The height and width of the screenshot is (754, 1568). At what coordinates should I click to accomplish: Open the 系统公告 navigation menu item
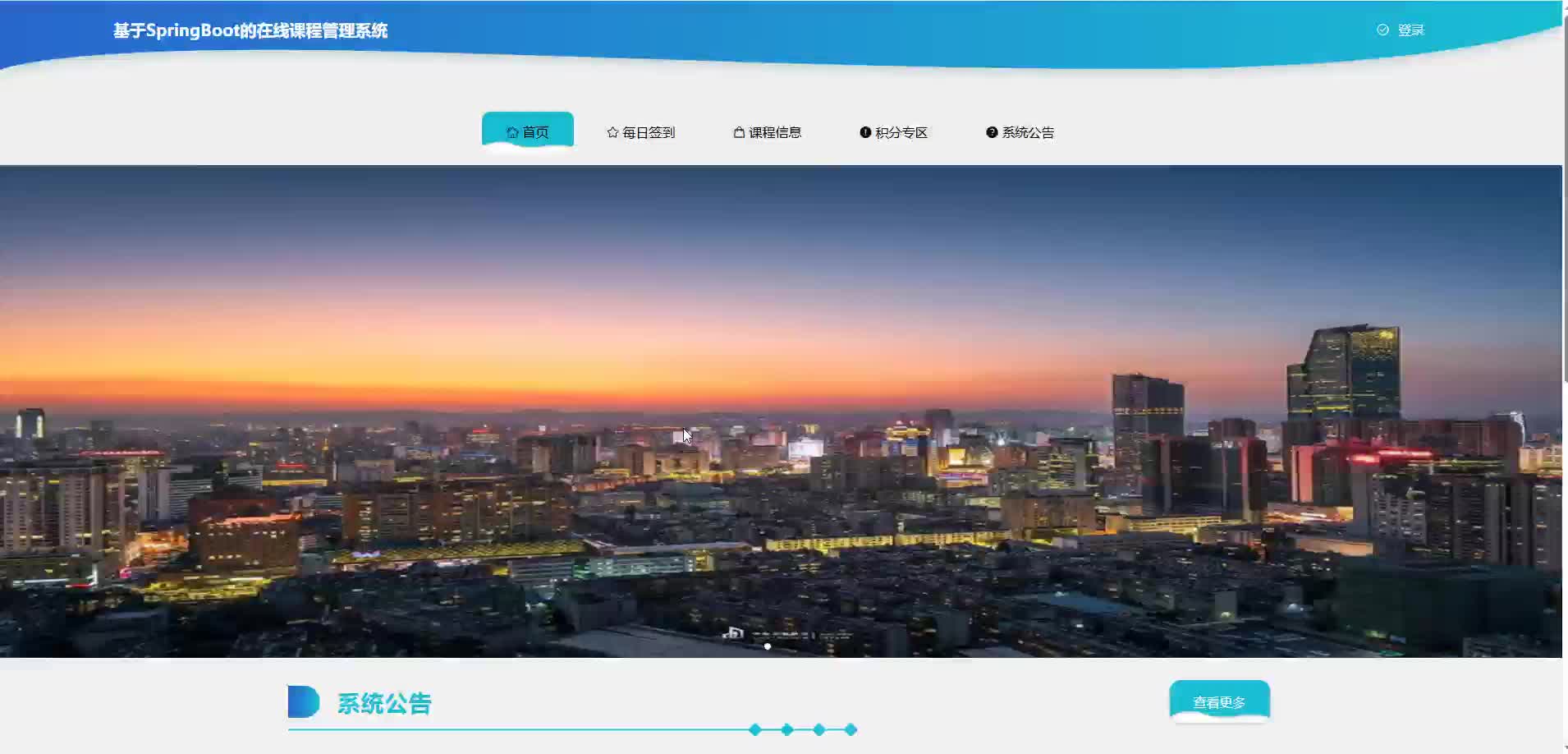tap(1020, 132)
